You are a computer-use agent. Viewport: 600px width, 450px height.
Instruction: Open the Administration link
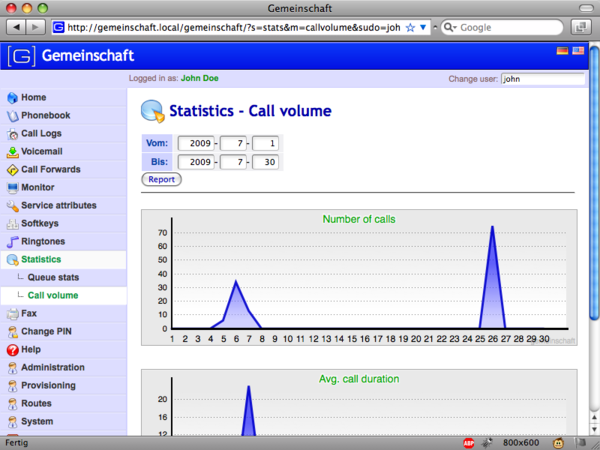tap(53, 367)
